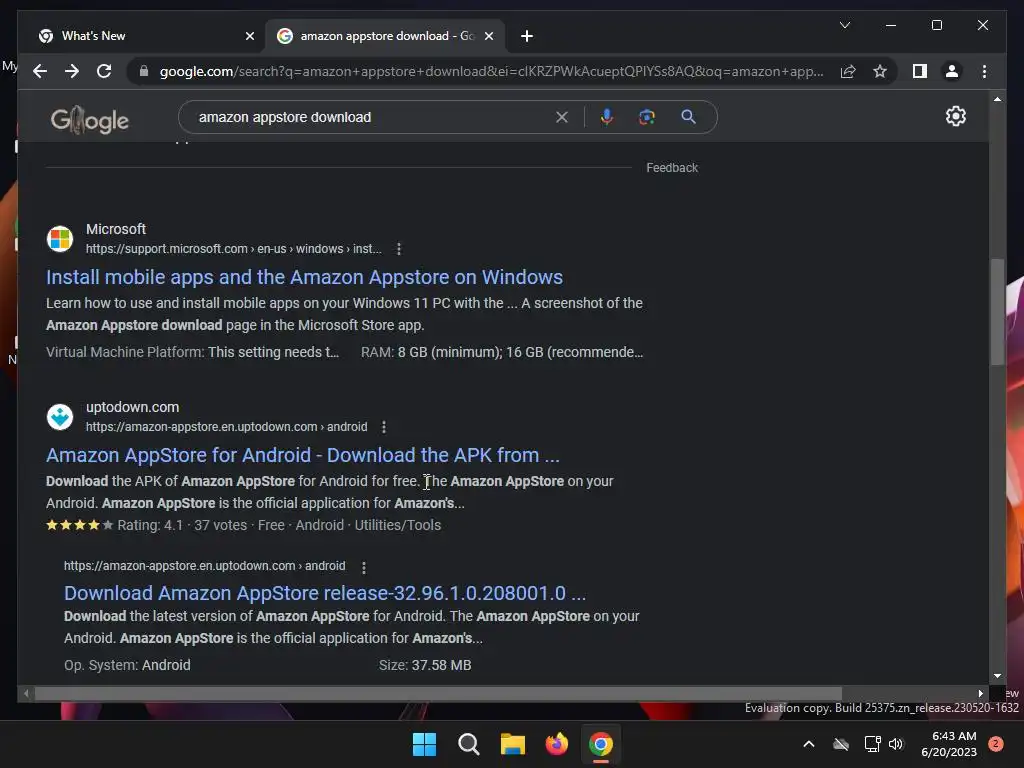1024x768 pixels.
Task: Open Chrome side panel
Action: click(920, 71)
